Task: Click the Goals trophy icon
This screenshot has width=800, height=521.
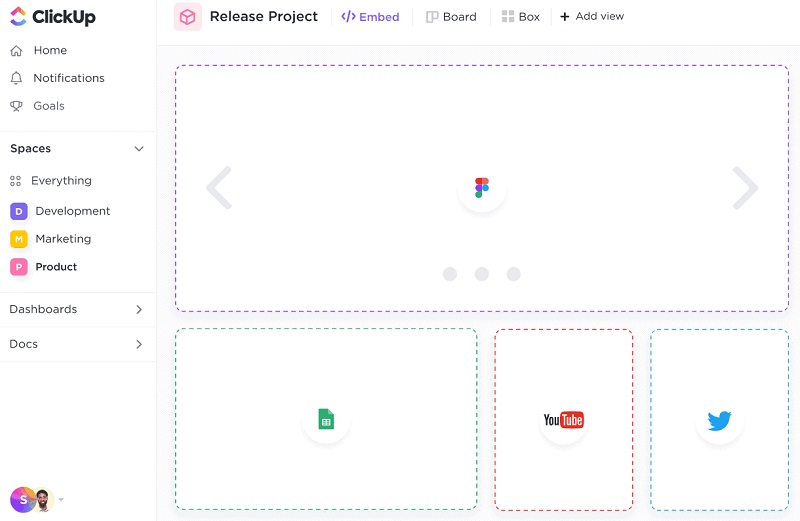Action: (16, 106)
